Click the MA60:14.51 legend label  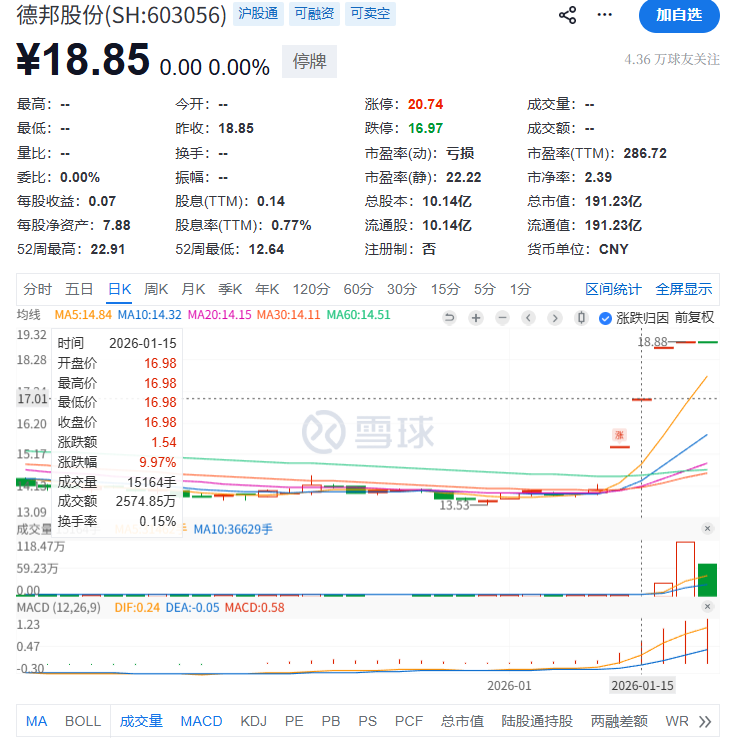358,315
